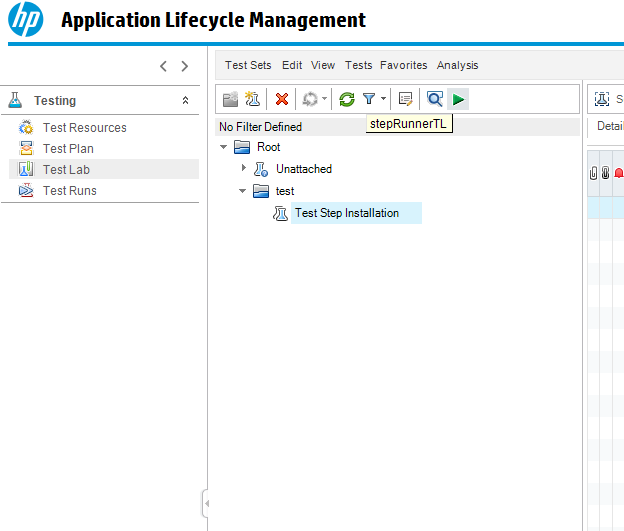Click the first paperclip attachment column icon
Screen dimensions: 624x531
click(x=593, y=173)
